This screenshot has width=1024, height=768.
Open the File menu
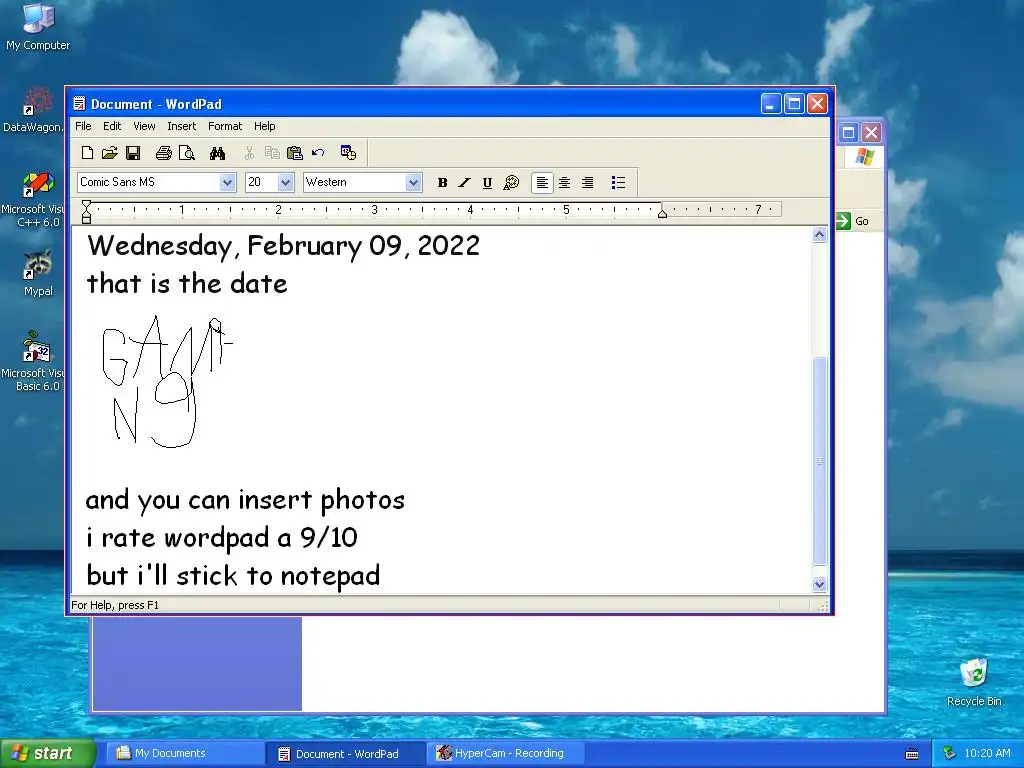coord(83,126)
